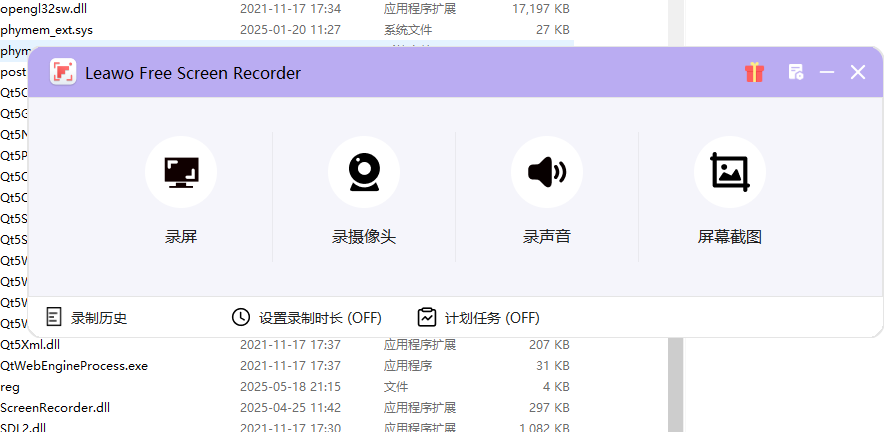Click date 2025-01-20 11:27 of phymem_ext.sys
This screenshot has width=888, height=432.
[291, 29]
